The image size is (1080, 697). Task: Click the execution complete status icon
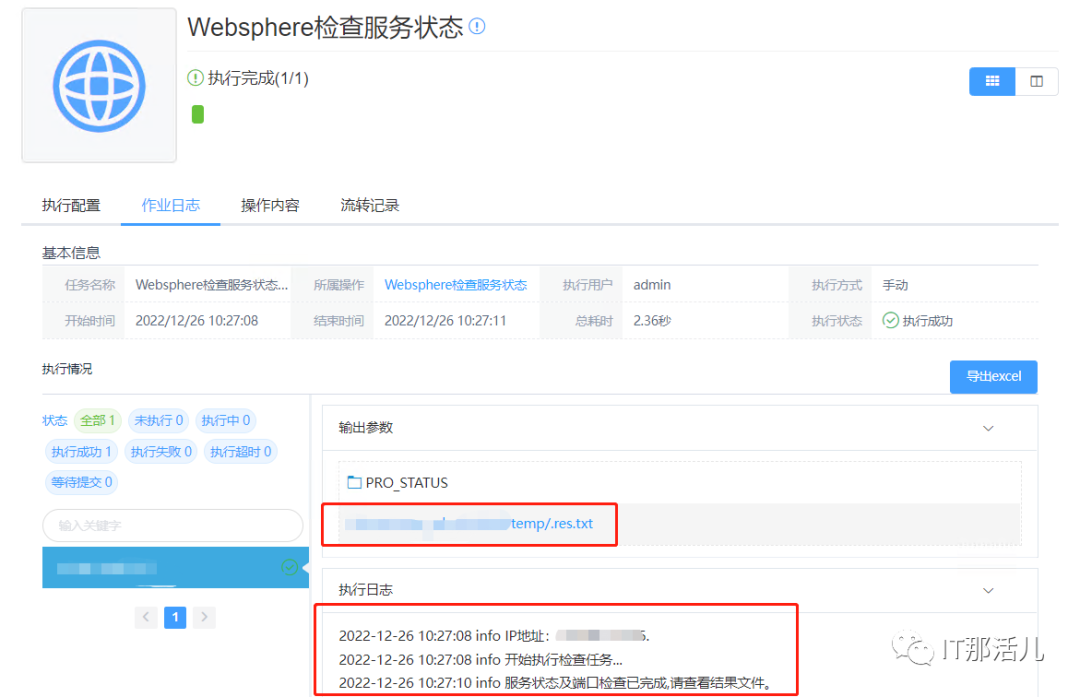coord(196,78)
